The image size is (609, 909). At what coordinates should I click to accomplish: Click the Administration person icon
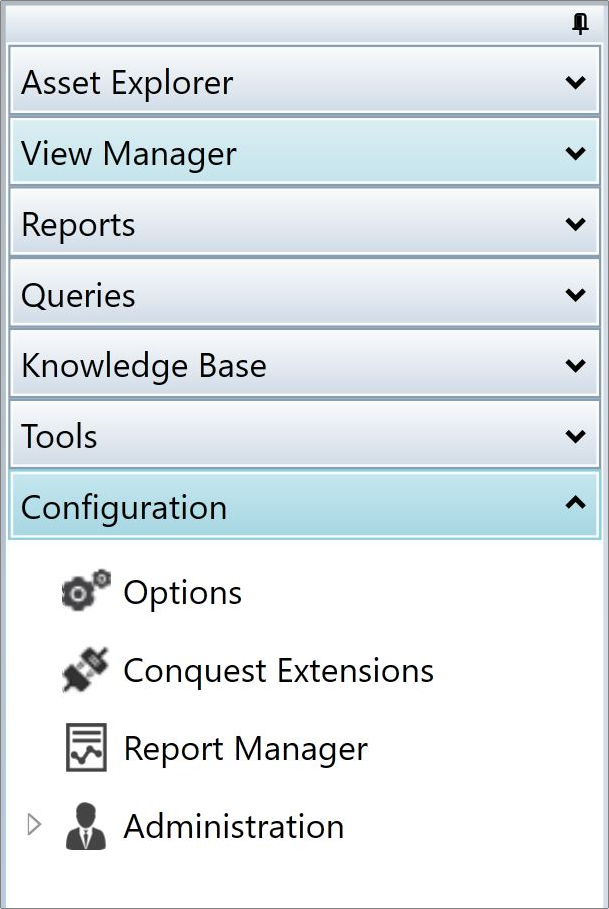click(86, 826)
